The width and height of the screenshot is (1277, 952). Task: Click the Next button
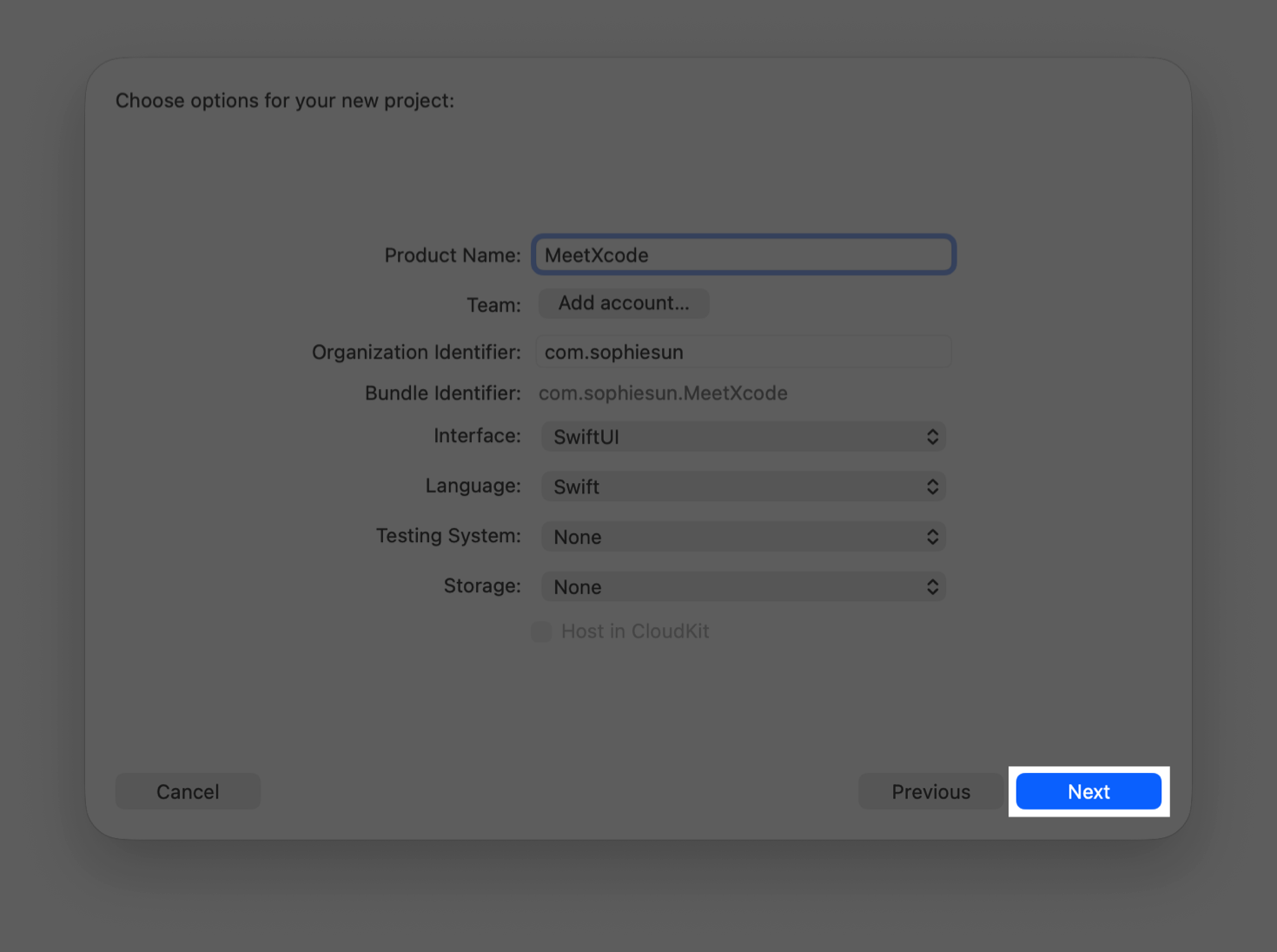tap(1088, 791)
